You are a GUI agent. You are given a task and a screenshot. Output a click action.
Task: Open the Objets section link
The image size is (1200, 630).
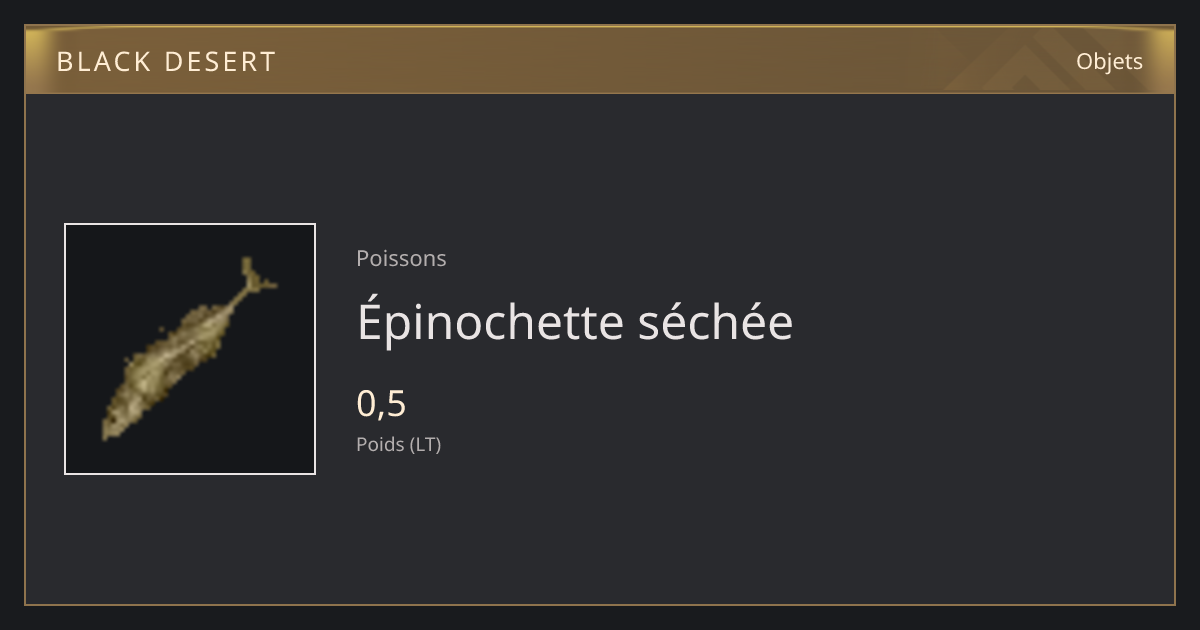(1109, 61)
